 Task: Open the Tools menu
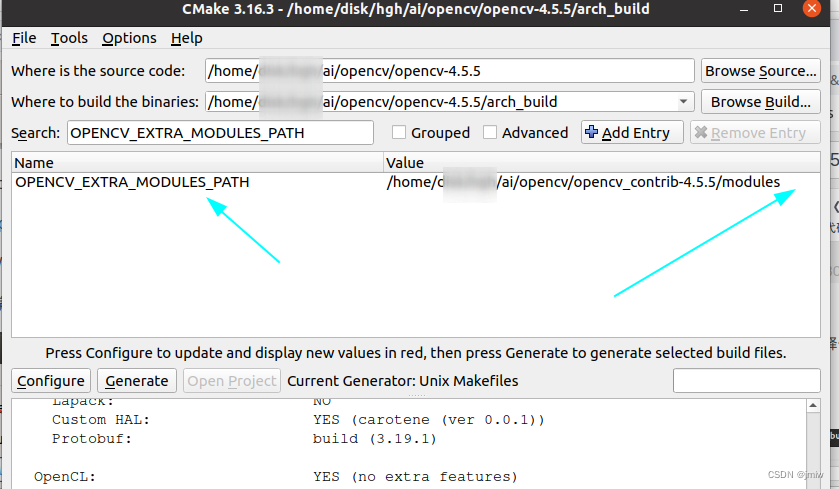pos(69,38)
